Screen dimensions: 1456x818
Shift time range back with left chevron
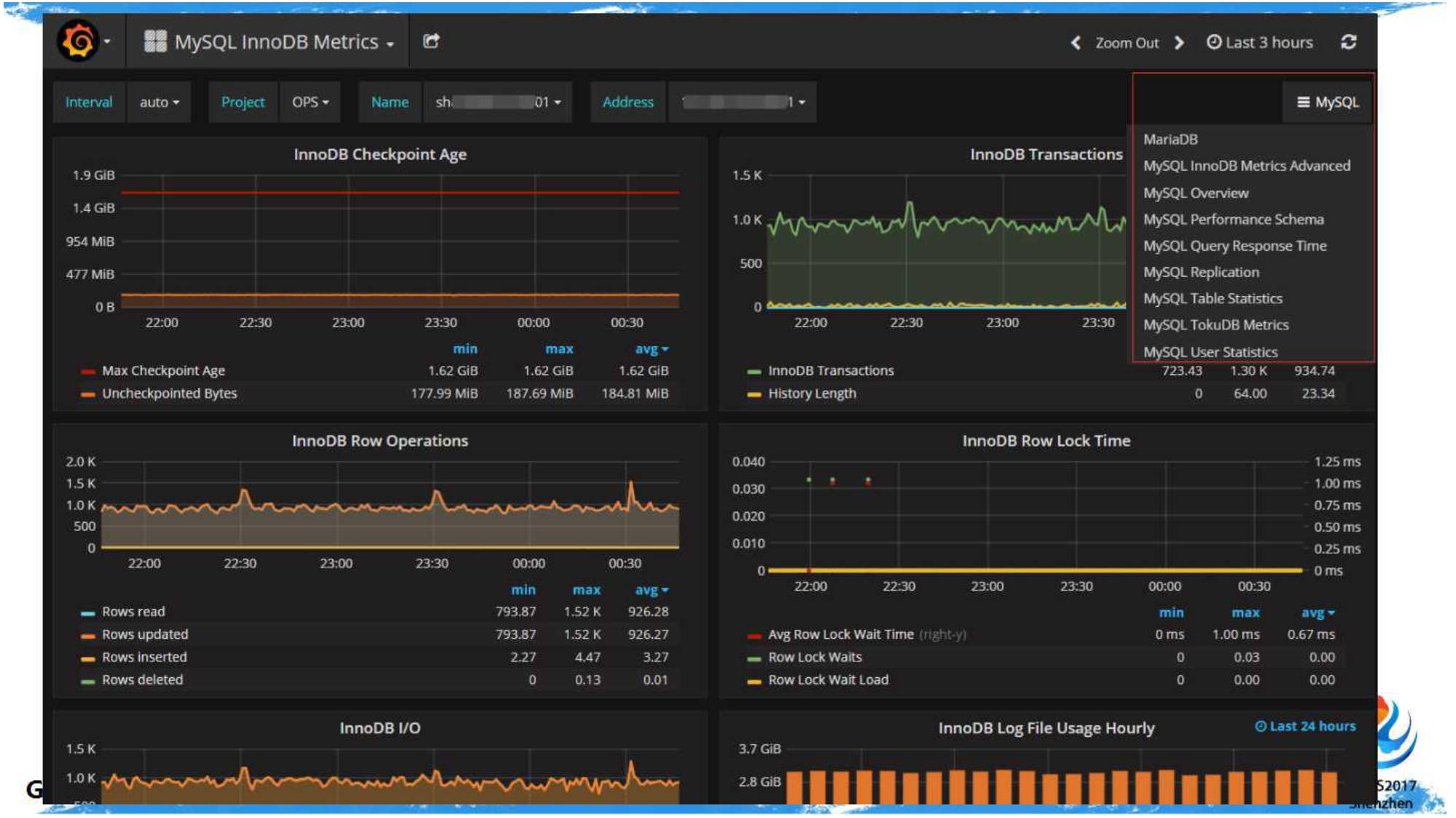pos(1076,43)
